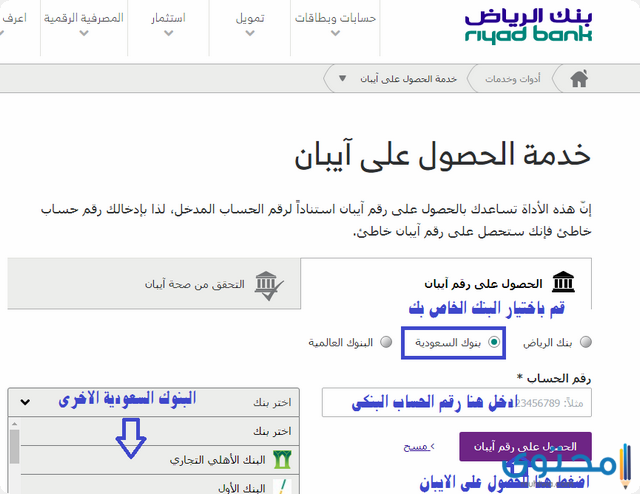The image size is (640, 494).
Task: Click the أدوات وخدمات breadcrumb
Action: (513, 79)
